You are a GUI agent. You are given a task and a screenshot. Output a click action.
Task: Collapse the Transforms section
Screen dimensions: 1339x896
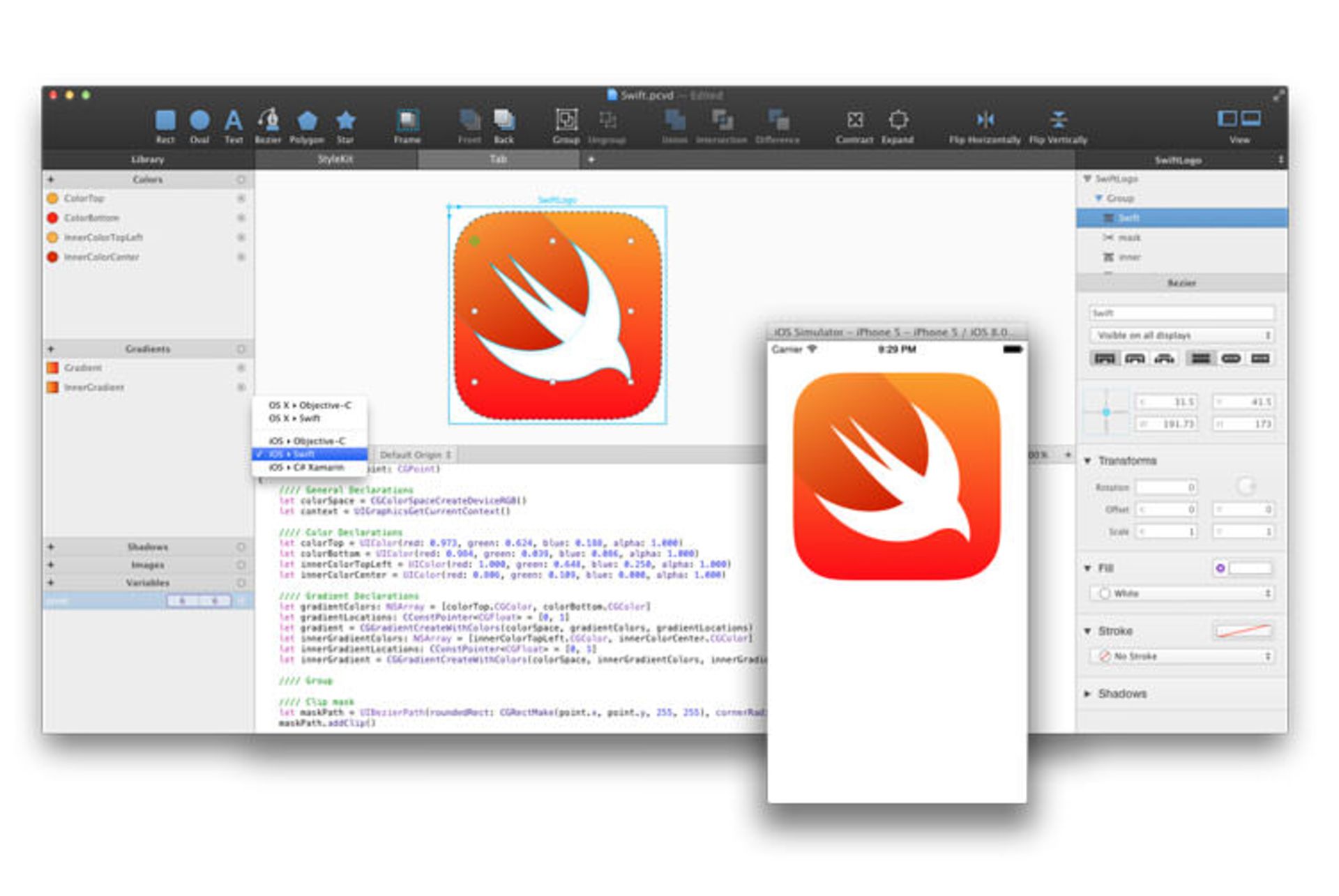[x=1088, y=462]
